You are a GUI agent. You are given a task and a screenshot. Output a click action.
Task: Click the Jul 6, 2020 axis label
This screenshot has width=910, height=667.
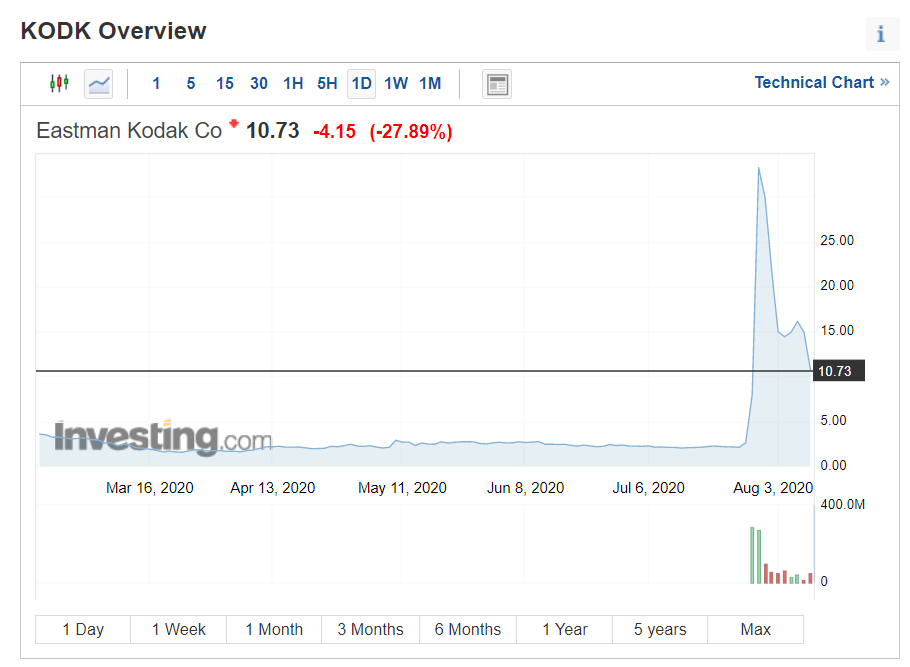(x=648, y=488)
